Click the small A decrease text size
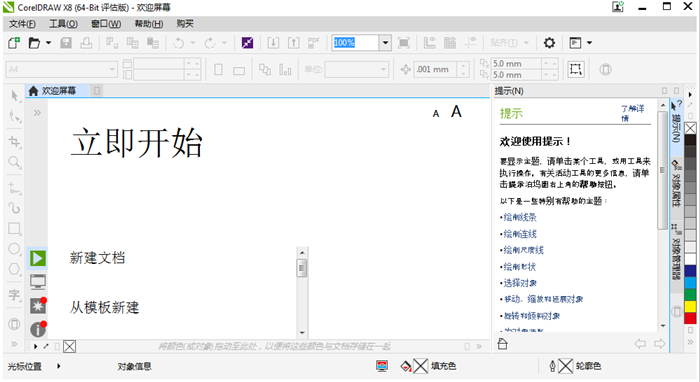The width and height of the screenshot is (700, 382). [x=436, y=114]
